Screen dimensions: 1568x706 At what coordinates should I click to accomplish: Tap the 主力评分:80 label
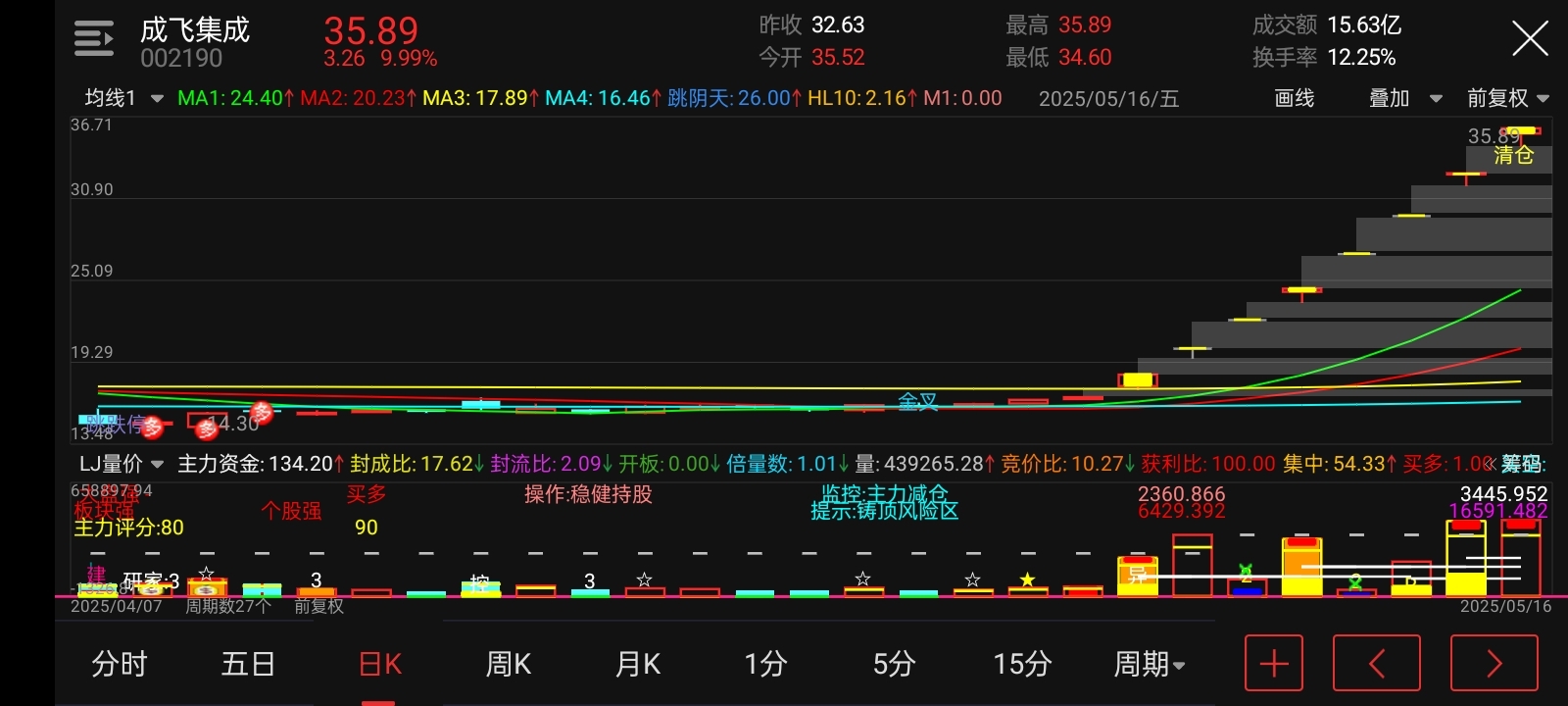(128, 528)
